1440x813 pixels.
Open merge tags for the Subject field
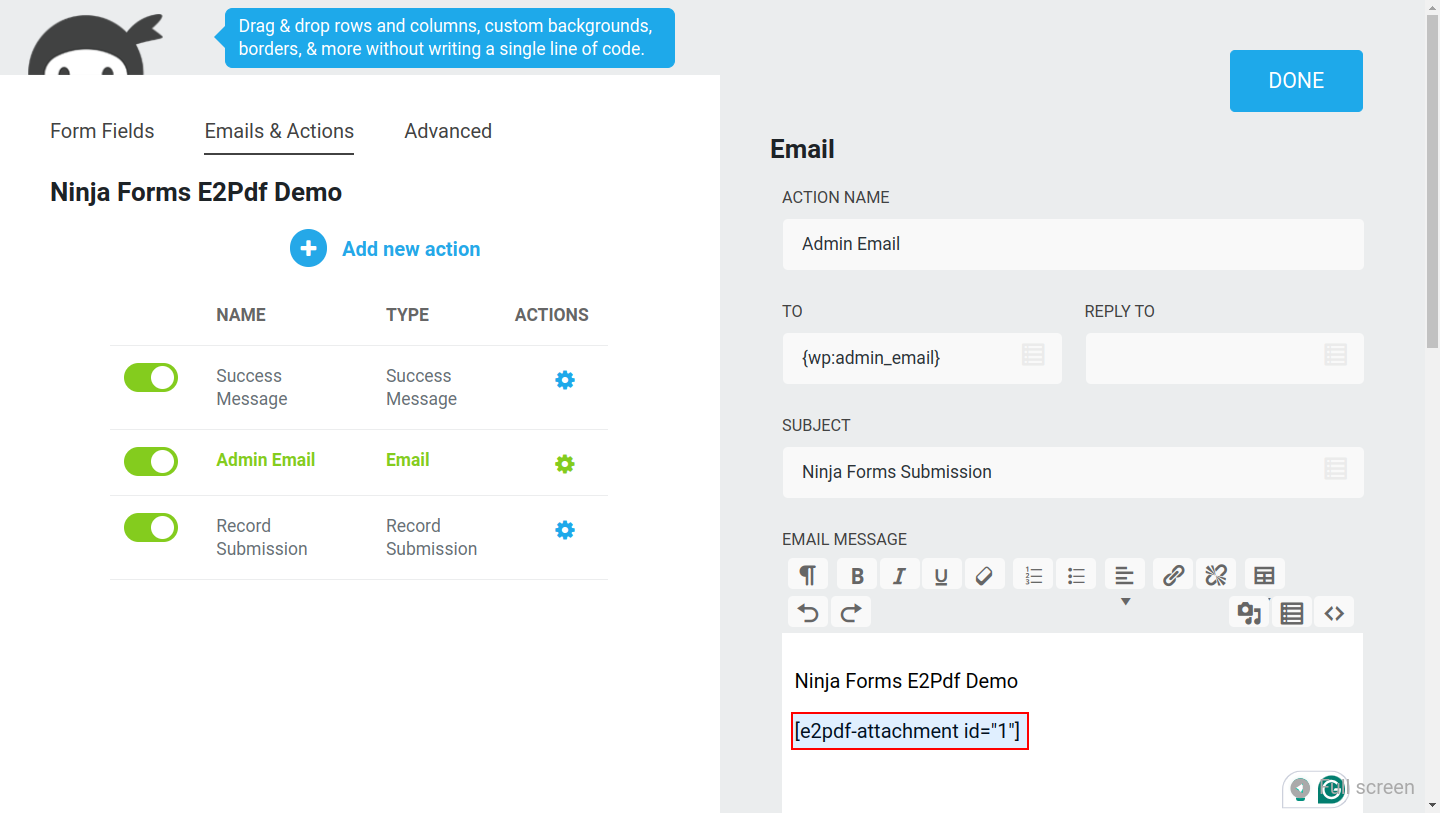pyautogui.click(x=1335, y=468)
